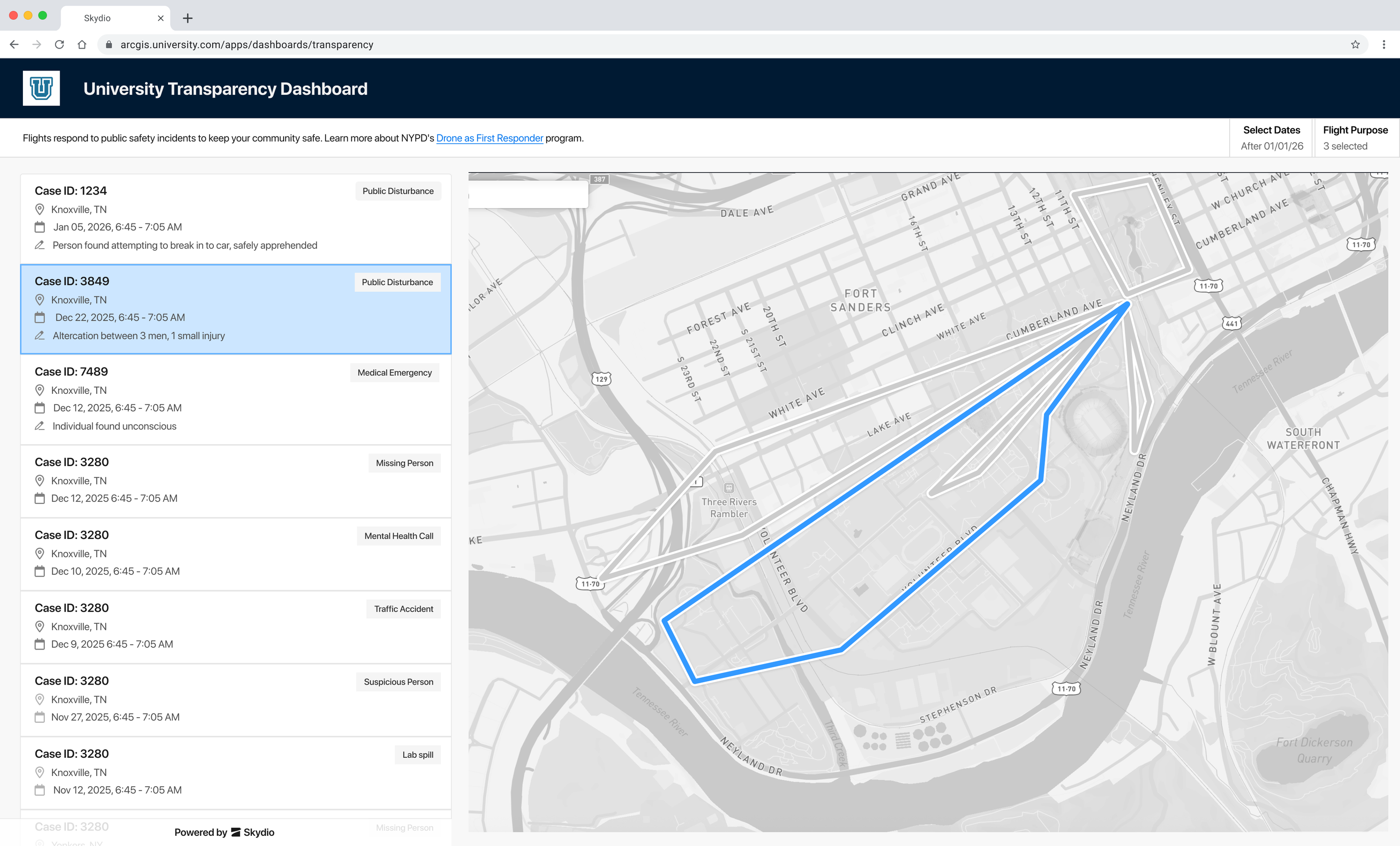
Task: Click the location pin for Case 1234
Action: 39,209
